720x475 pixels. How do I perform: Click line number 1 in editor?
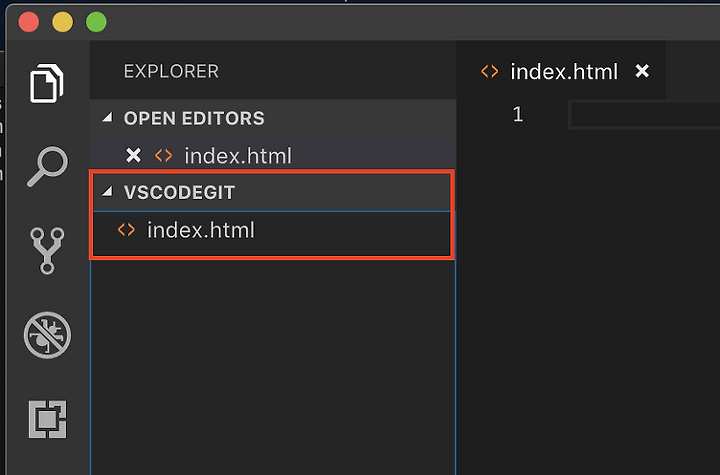click(518, 114)
